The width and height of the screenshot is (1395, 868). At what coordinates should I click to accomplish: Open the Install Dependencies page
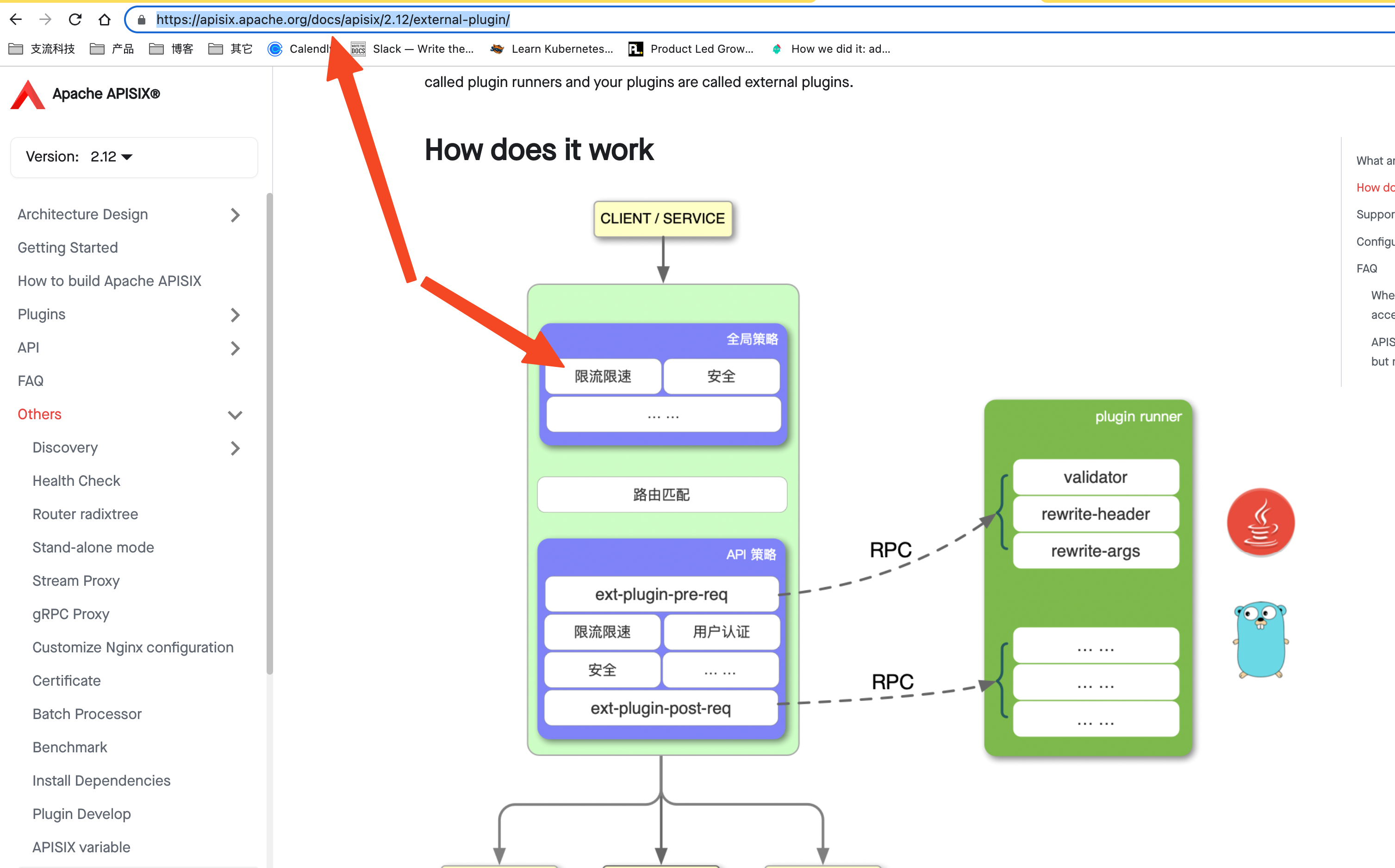click(101, 781)
